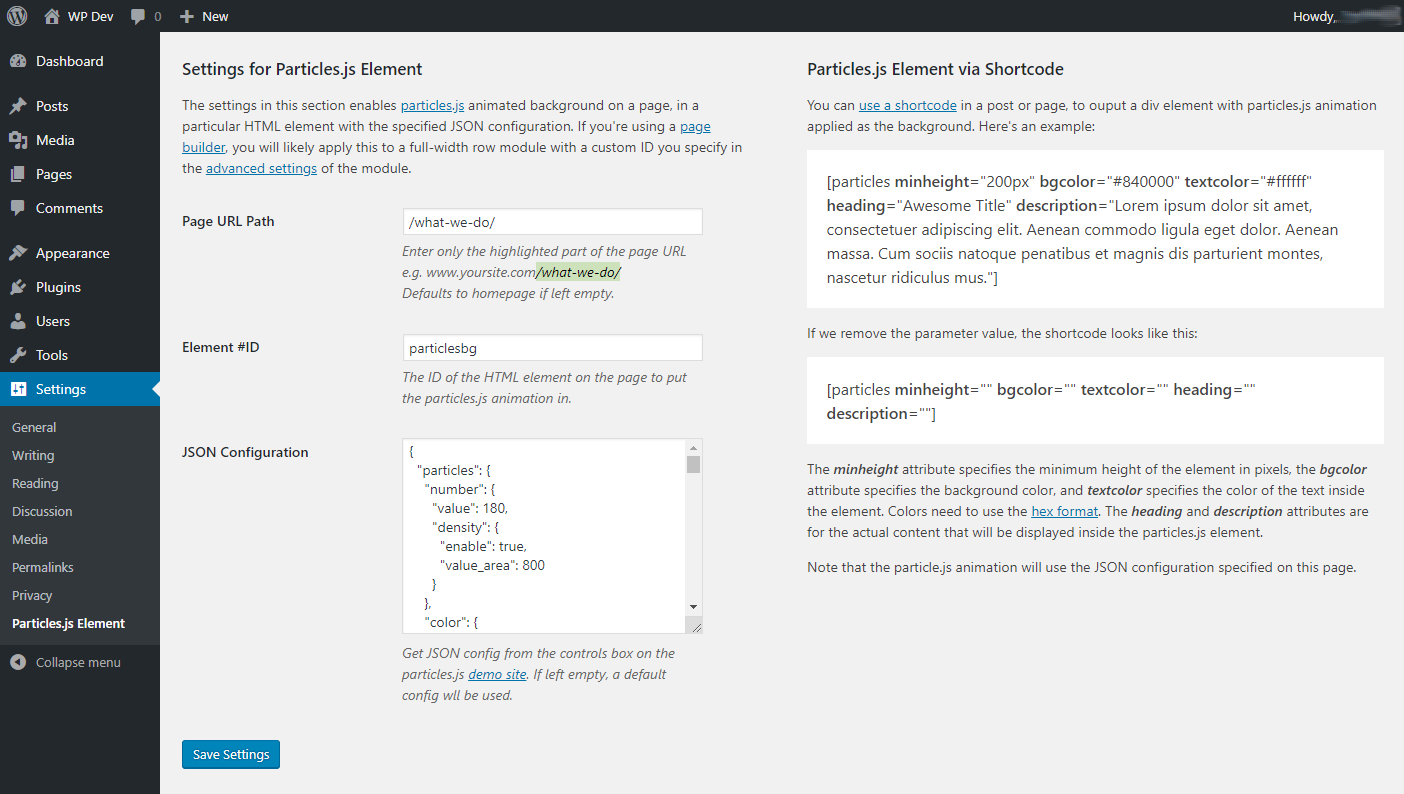Select Reading settings submenu
Image resolution: width=1404 pixels, height=794 pixels.
click(x=35, y=483)
